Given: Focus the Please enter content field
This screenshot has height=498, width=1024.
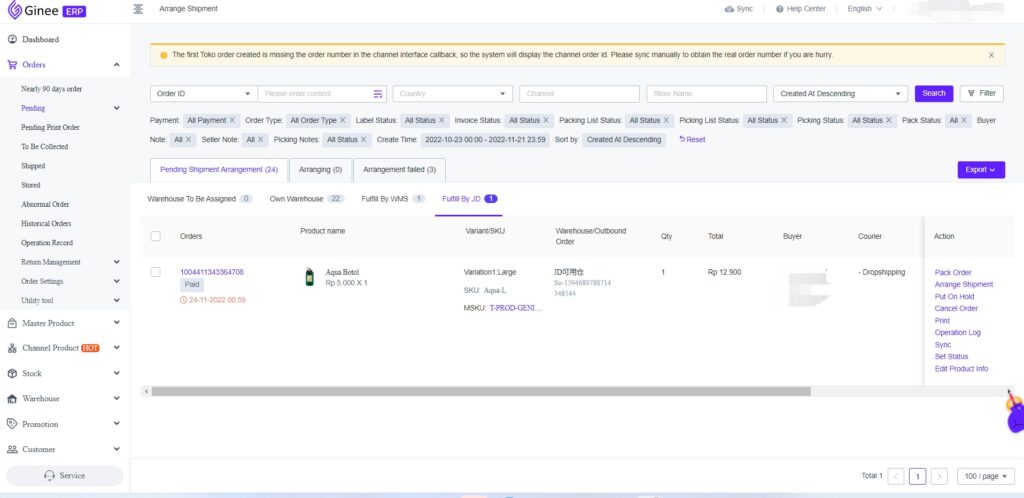Looking at the screenshot, I should tap(315, 94).
